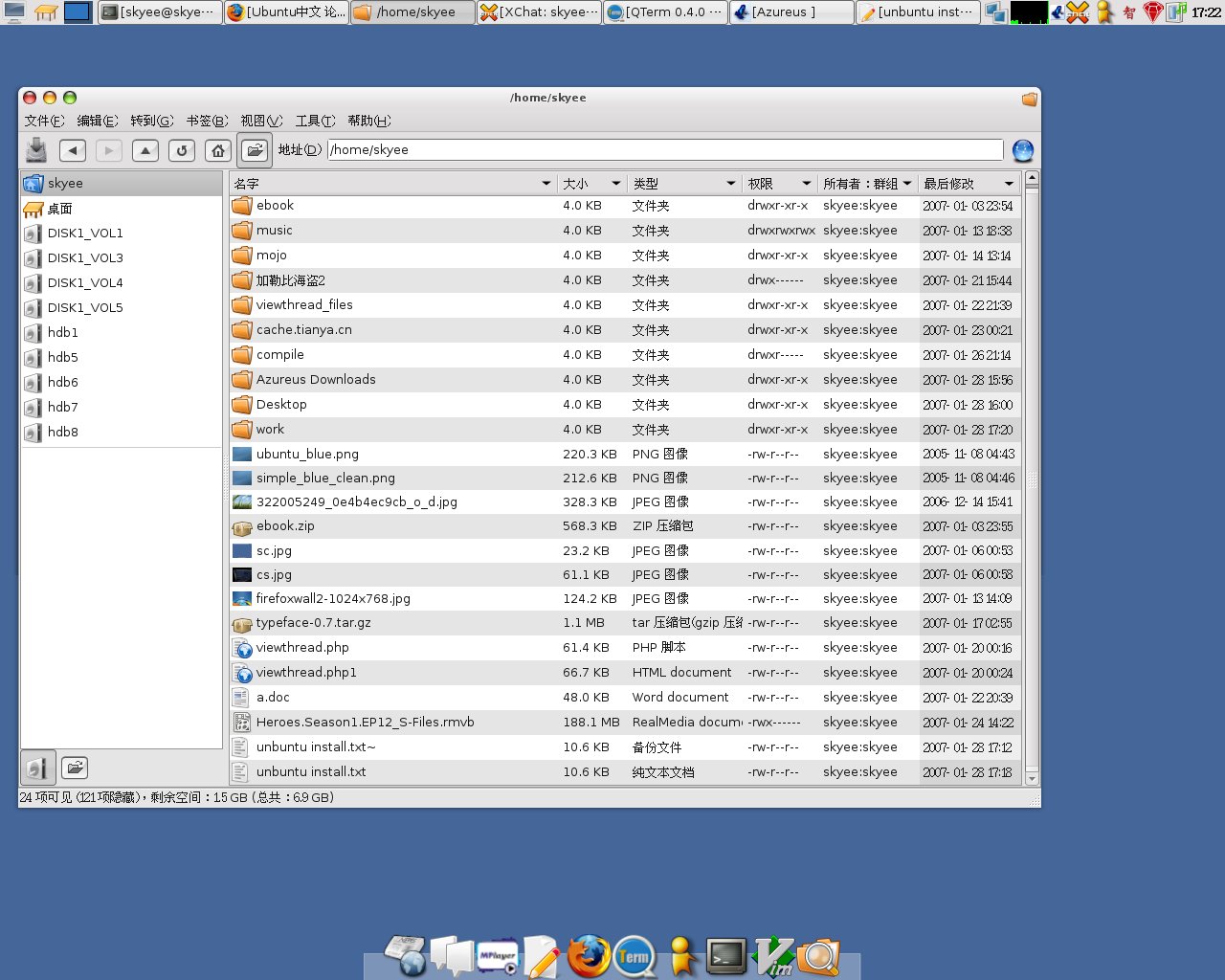This screenshot has width=1225, height=980.
Task: Select the hdb8 drive icon
Action: tap(33, 433)
